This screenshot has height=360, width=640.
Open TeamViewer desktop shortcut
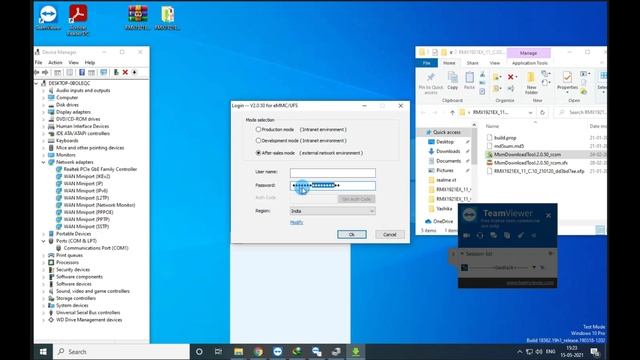click(48, 18)
